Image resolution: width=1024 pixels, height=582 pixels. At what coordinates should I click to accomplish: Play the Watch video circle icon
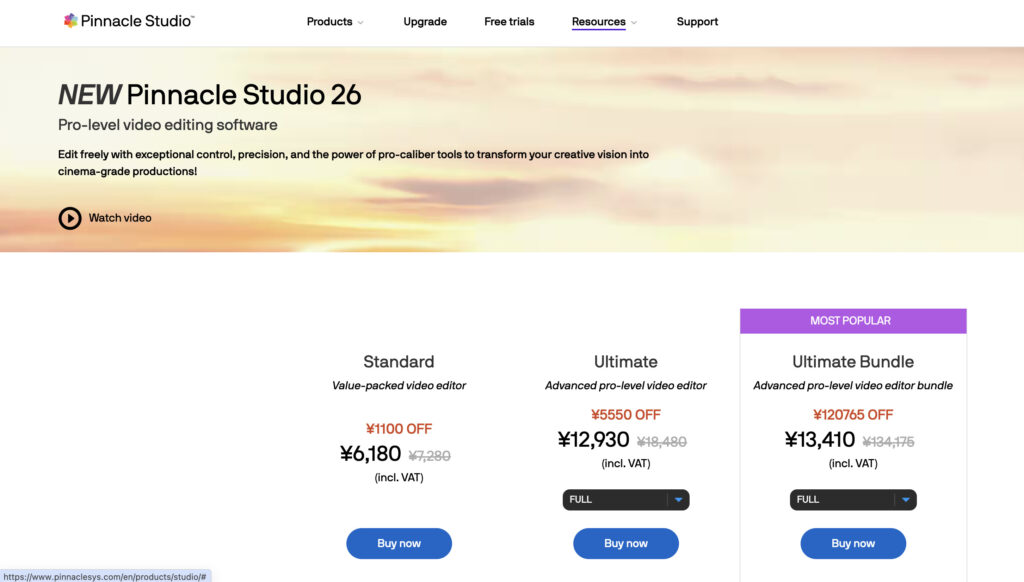[x=70, y=218]
